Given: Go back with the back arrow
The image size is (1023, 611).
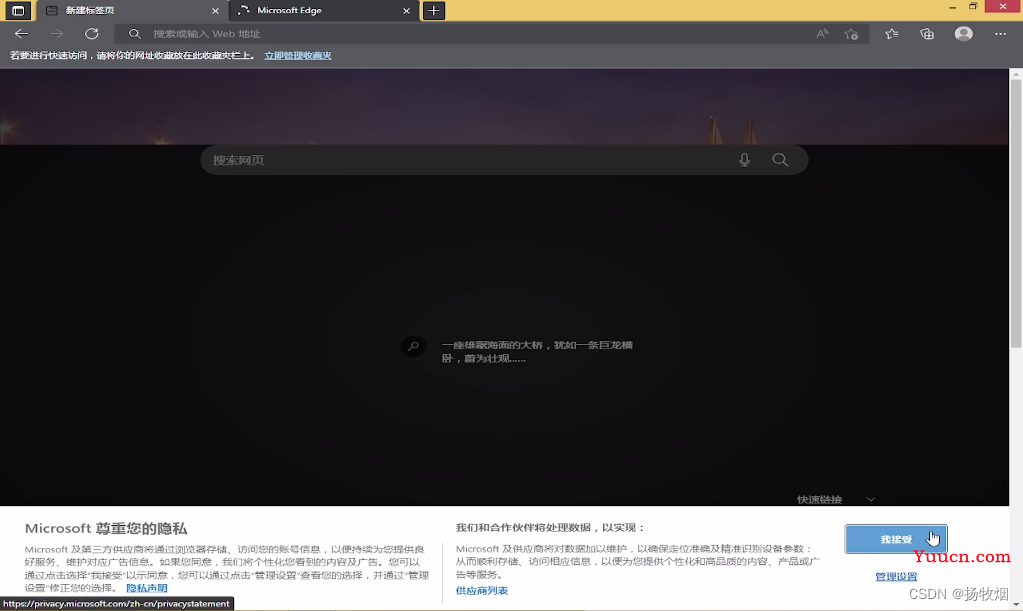Looking at the screenshot, I should point(22,34).
